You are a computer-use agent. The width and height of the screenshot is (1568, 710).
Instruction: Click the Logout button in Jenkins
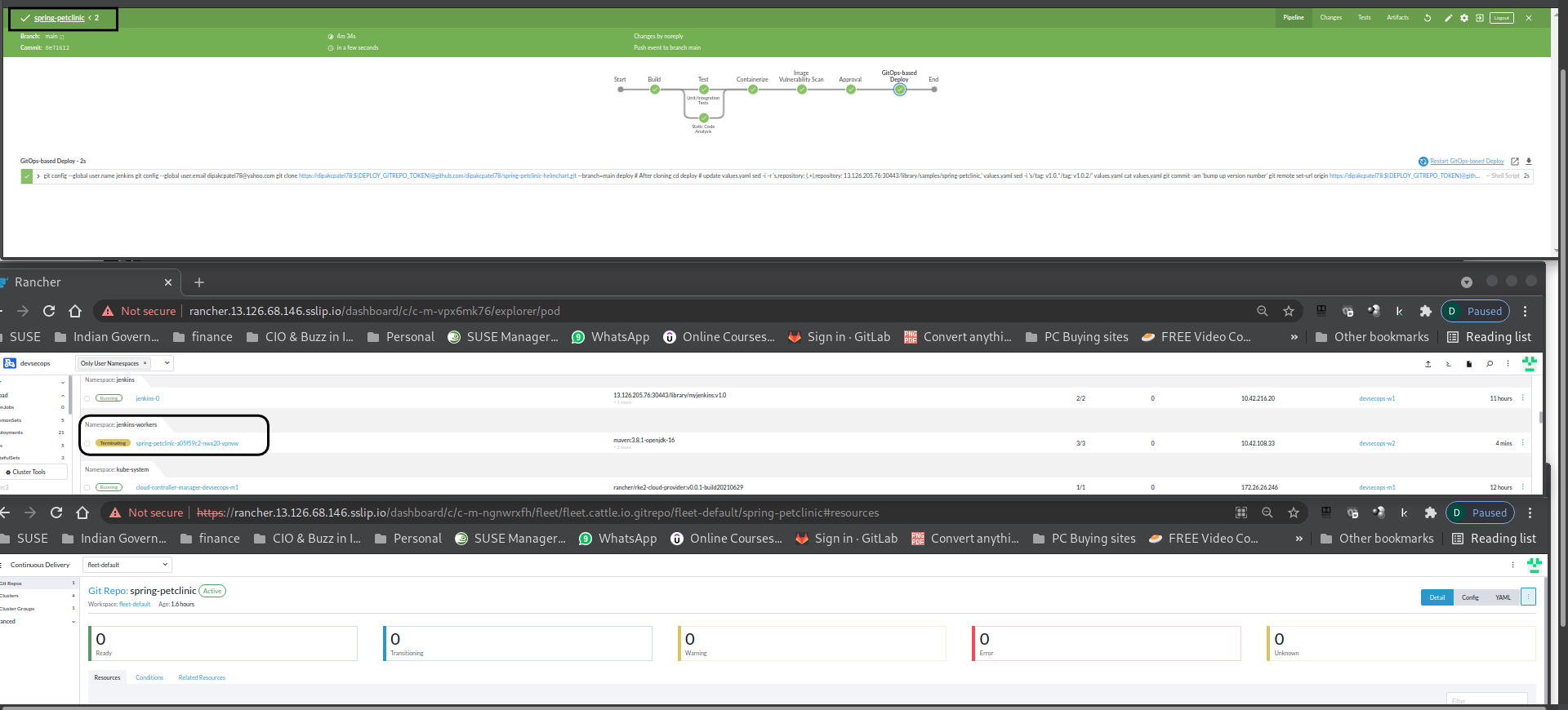click(1502, 18)
